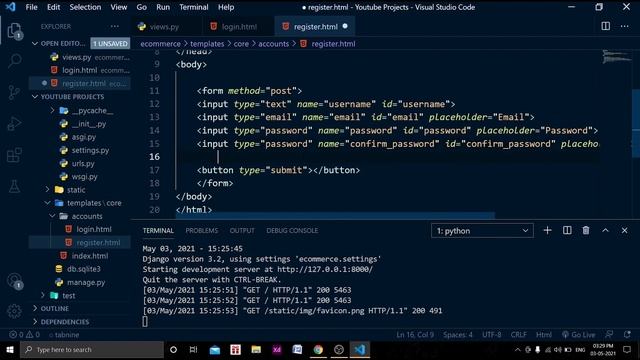Click UTF-8 encoding status item
The width and height of the screenshot is (640, 360).
coord(491,335)
